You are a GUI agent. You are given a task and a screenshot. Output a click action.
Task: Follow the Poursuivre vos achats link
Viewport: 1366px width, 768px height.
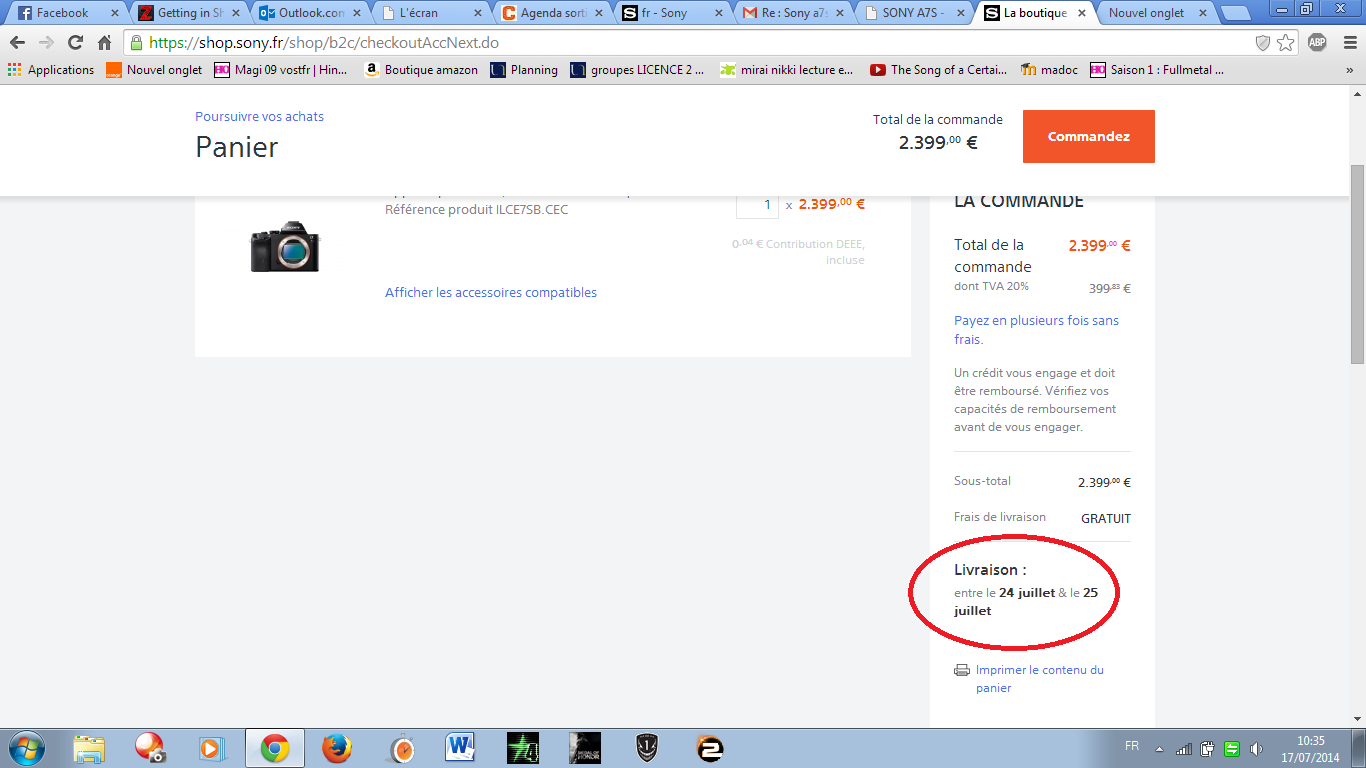[x=259, y=116]
